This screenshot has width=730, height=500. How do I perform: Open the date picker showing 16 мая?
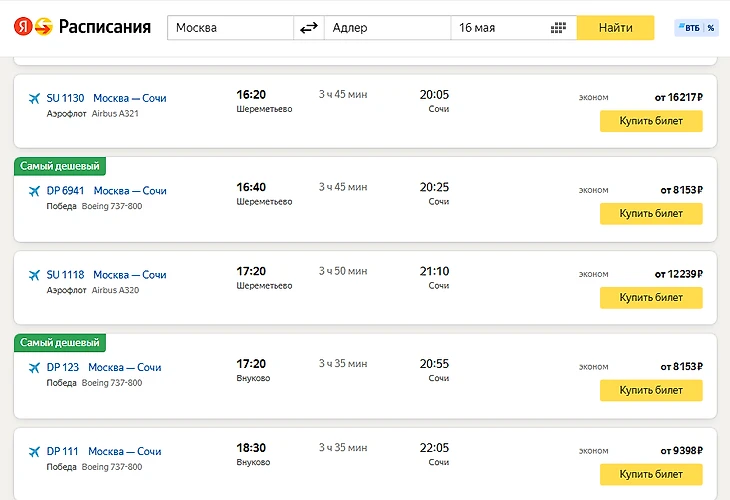[500, 28]
